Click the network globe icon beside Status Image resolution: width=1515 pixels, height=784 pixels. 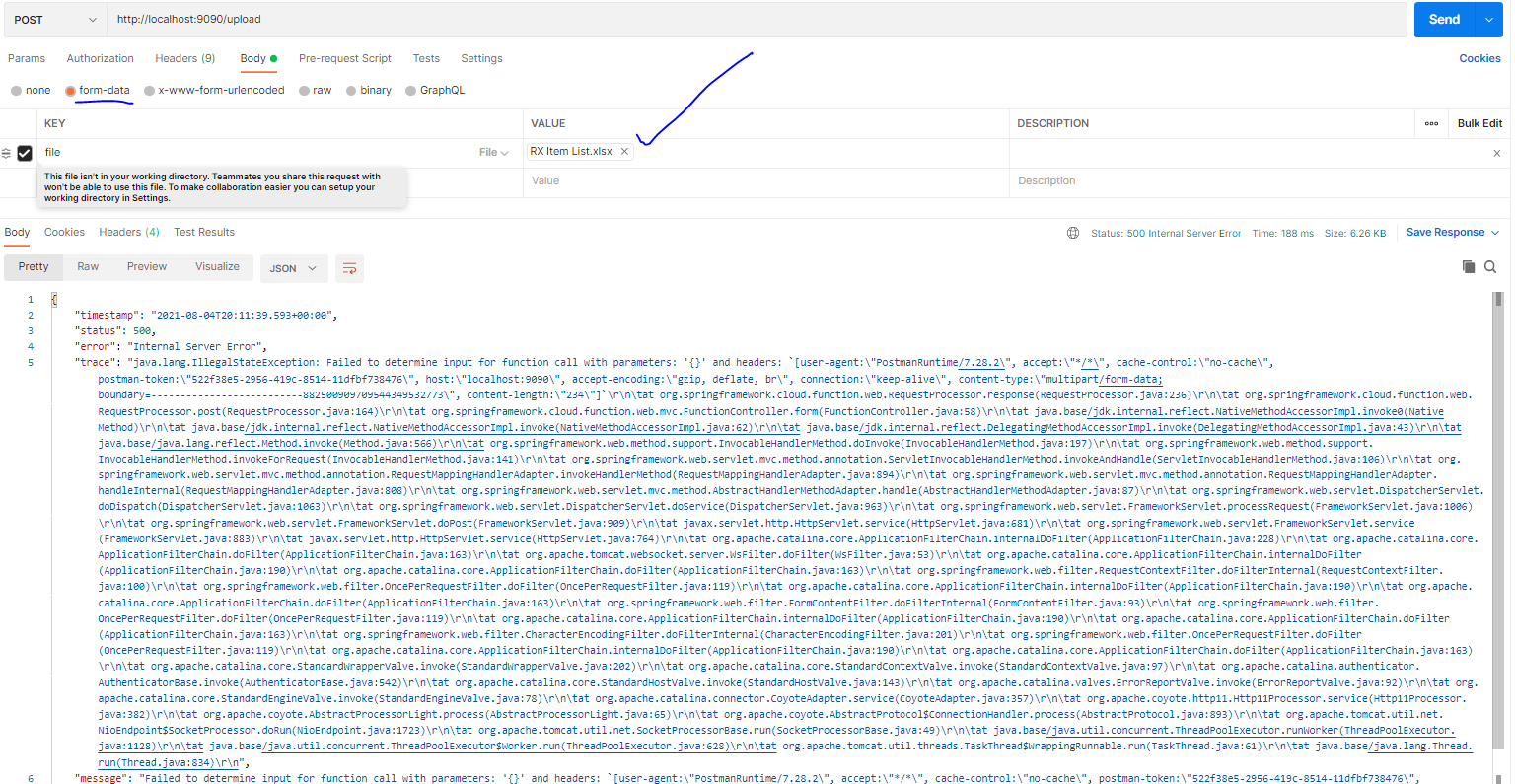pyautogui.click(x=1073, y=233)
